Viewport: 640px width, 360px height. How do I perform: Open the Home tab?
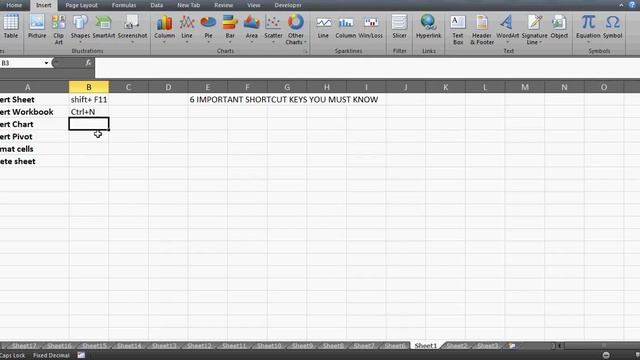14,5
